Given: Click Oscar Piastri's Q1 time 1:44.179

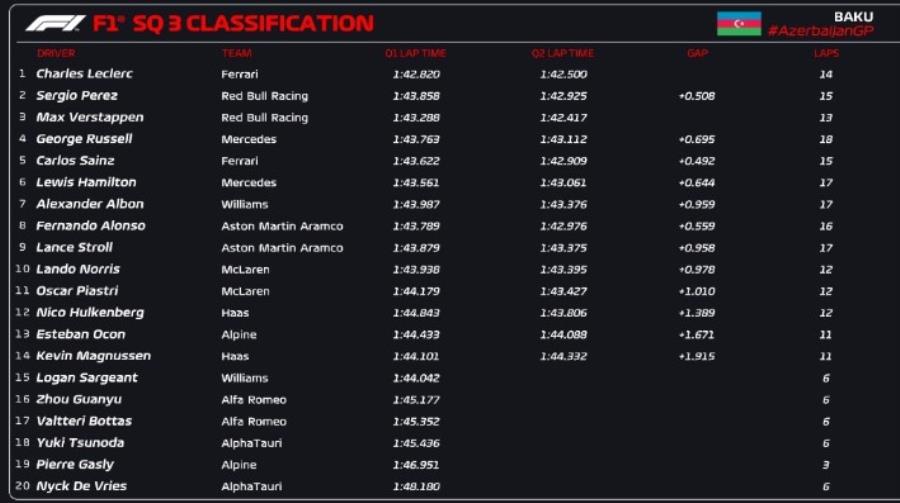Looking at the screenshot, I should coord(416,291).
